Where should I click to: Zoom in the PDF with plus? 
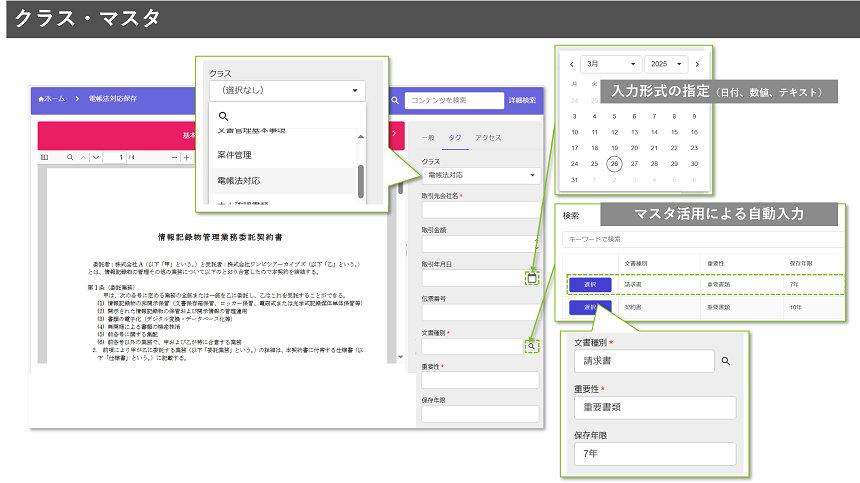(x=186, y=157)
